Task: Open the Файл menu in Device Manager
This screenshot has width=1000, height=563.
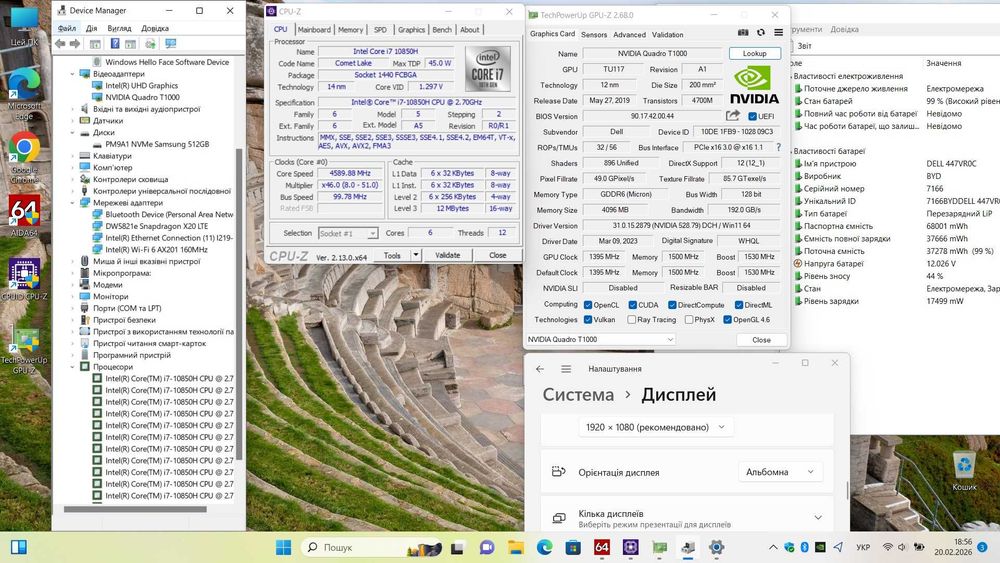Action: pyautogui.click(x=66, y=28)
